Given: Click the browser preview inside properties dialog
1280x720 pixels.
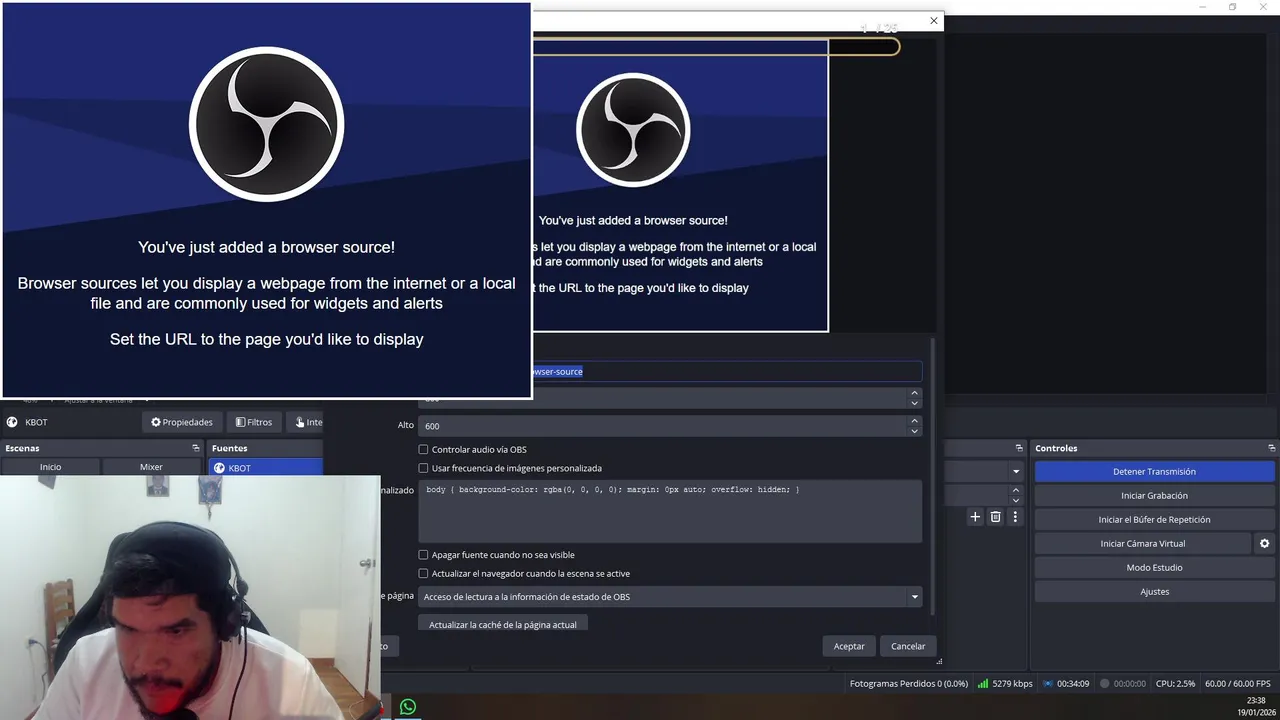Looking at the screenshot, I should [680, 186].
